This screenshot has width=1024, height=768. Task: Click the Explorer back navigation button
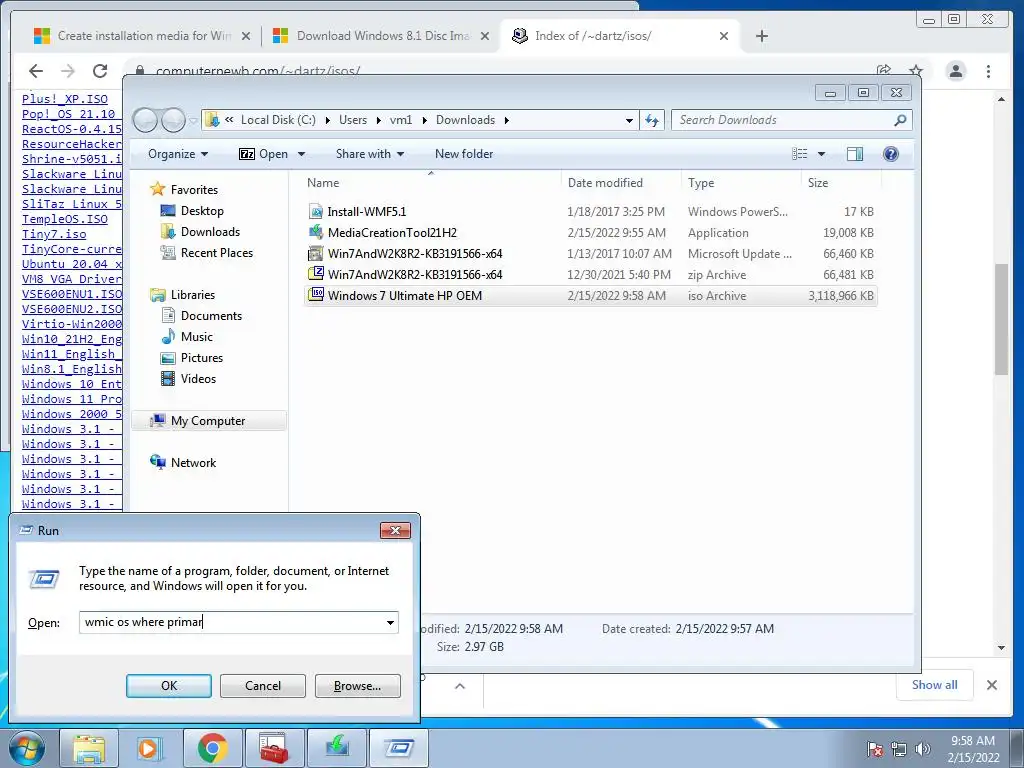click(145, 120)
